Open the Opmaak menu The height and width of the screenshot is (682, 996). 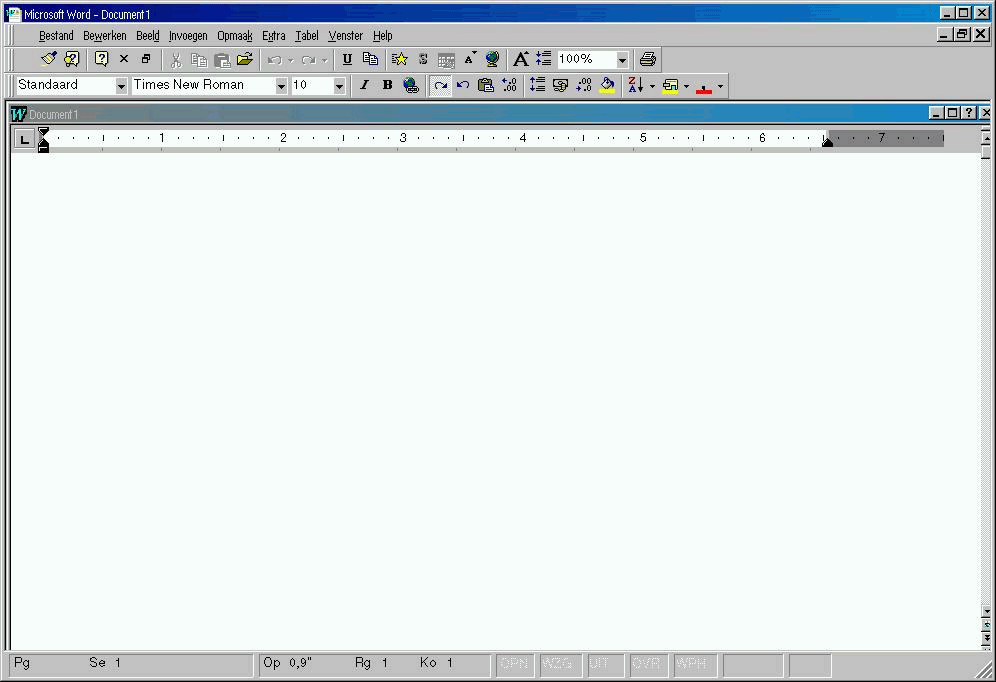pyautogui.click(x=234, y=36)
